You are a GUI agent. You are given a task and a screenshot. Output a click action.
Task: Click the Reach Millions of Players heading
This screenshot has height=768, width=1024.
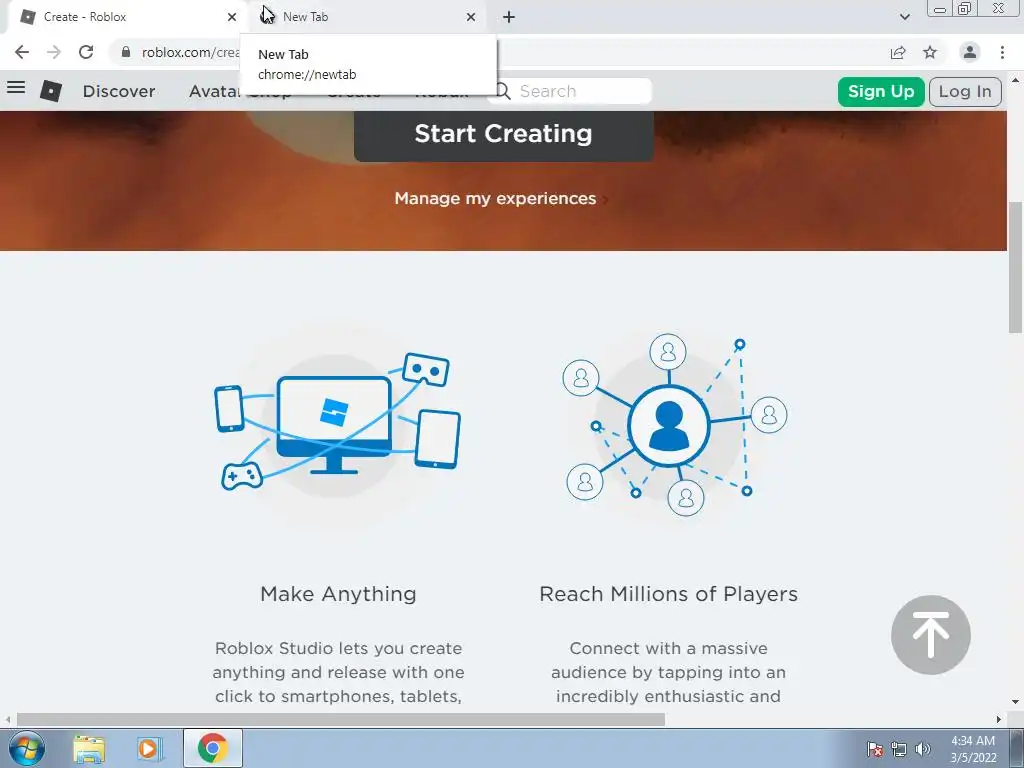(669, 594)
